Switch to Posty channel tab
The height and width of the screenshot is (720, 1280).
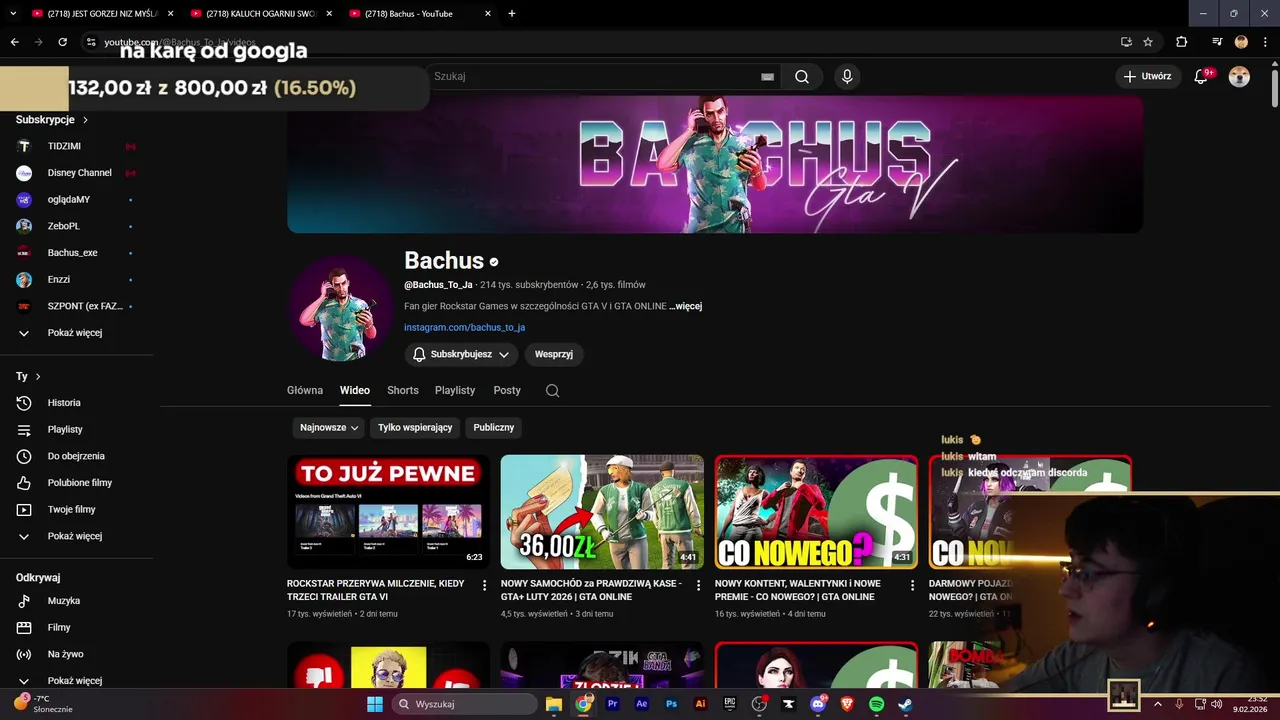507,391
